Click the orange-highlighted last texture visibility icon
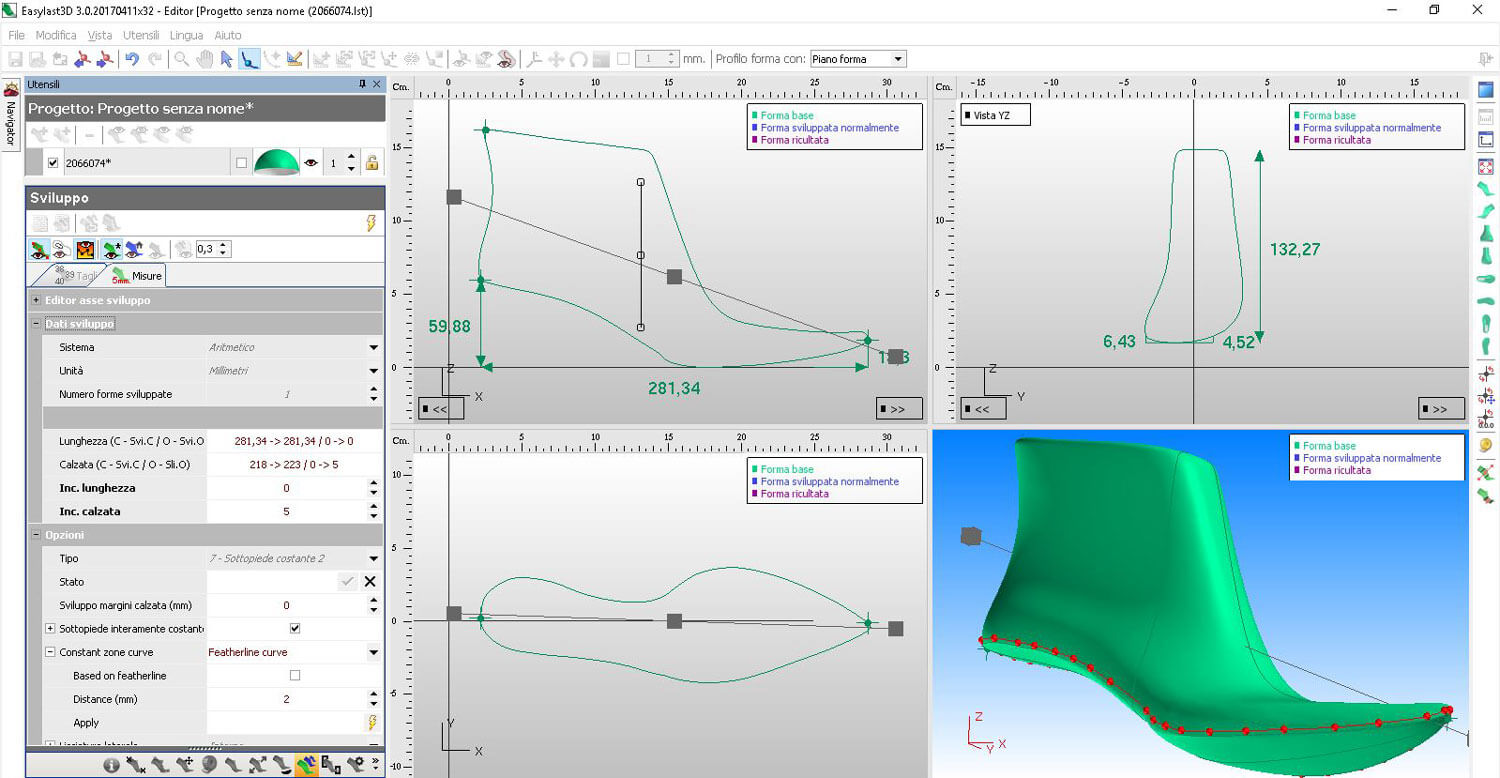This screenshot has width=1500, height=778. point(84,250)
